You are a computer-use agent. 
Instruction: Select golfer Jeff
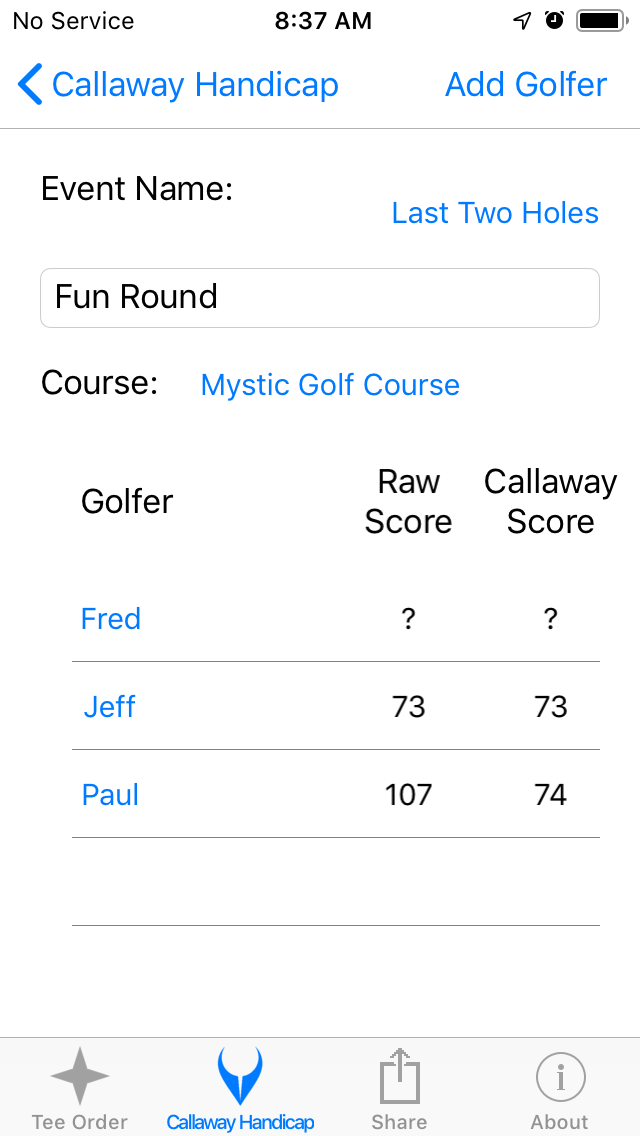point(110,706)
